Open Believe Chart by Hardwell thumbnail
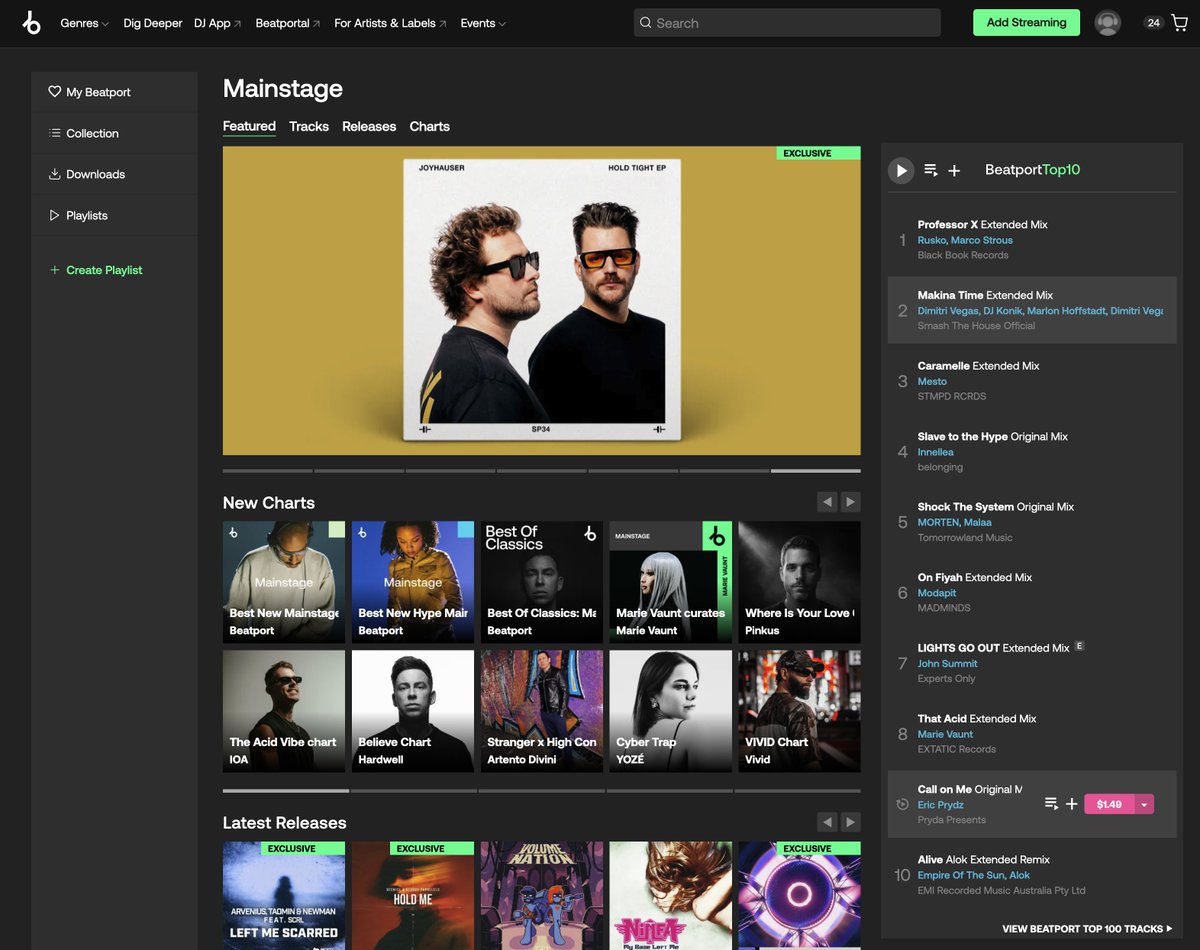1200x950 pixels. [413, 711]
